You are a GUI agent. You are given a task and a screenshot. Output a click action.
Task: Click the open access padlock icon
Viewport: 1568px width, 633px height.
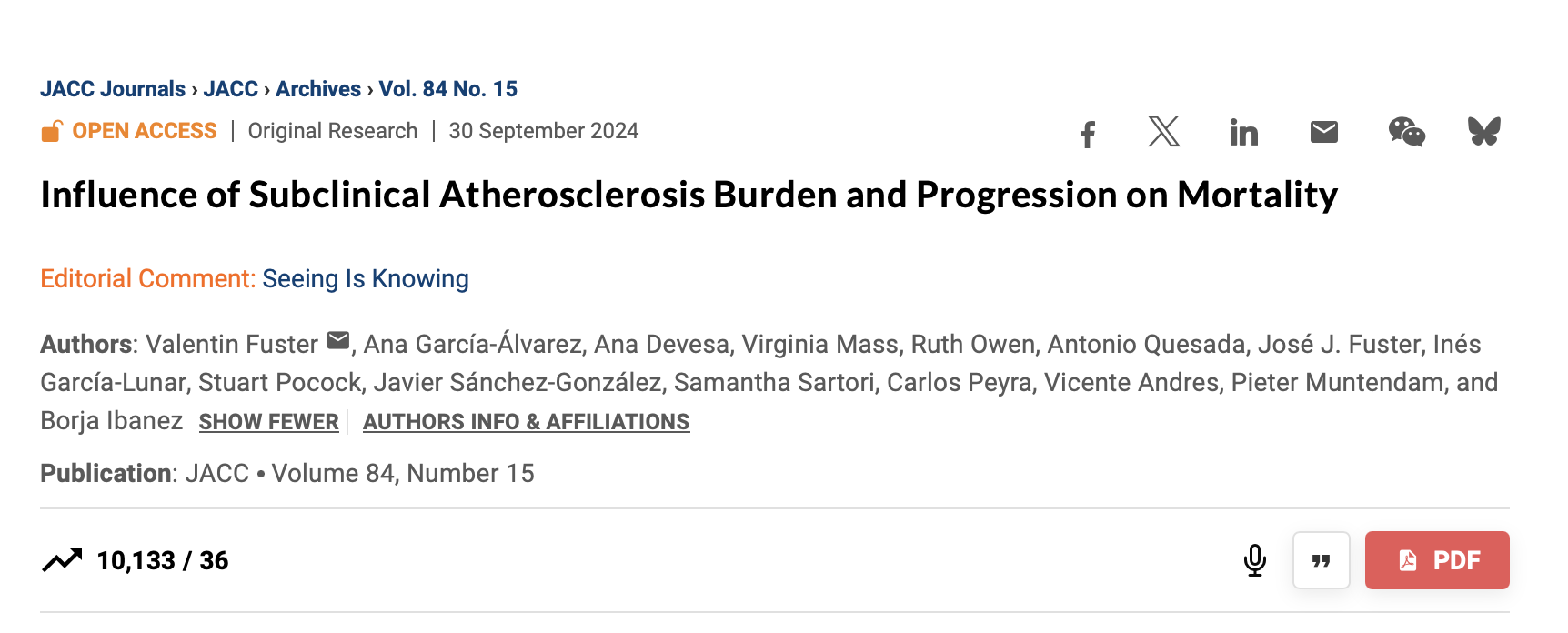51,132
